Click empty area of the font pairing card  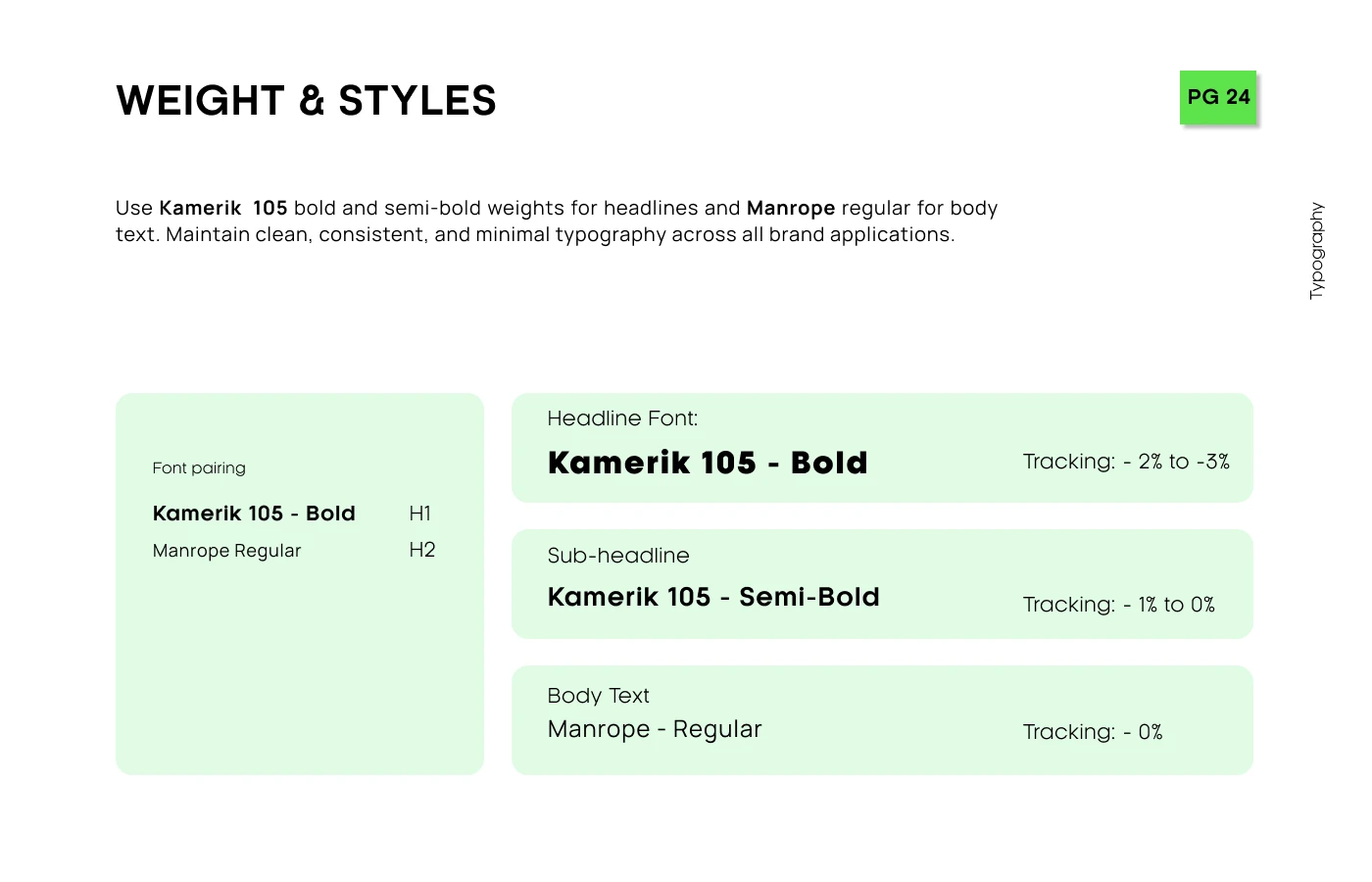299,676
